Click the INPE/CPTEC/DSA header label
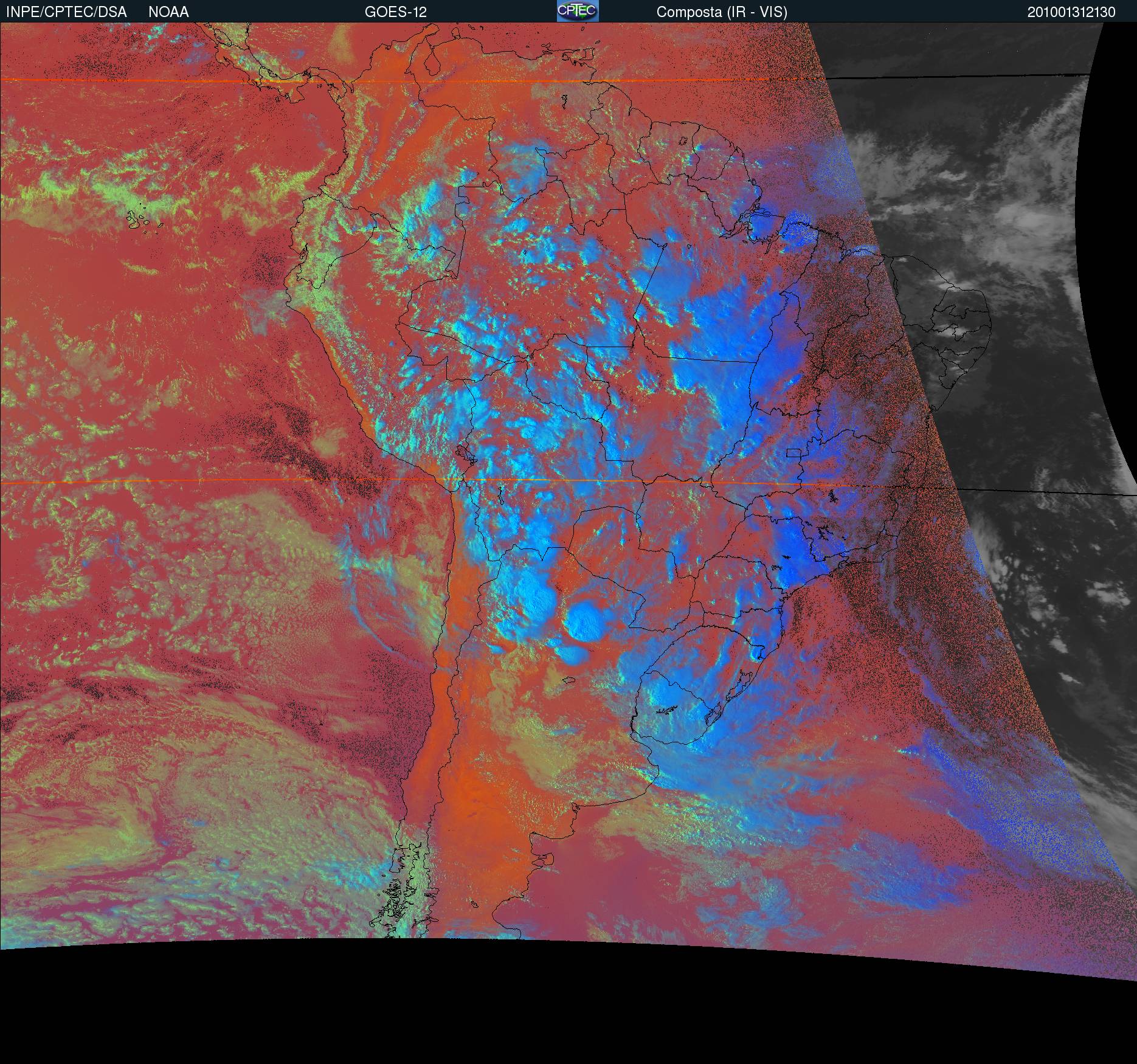Viewport: 1137px width, 1064px height. [x=66, y=12]
